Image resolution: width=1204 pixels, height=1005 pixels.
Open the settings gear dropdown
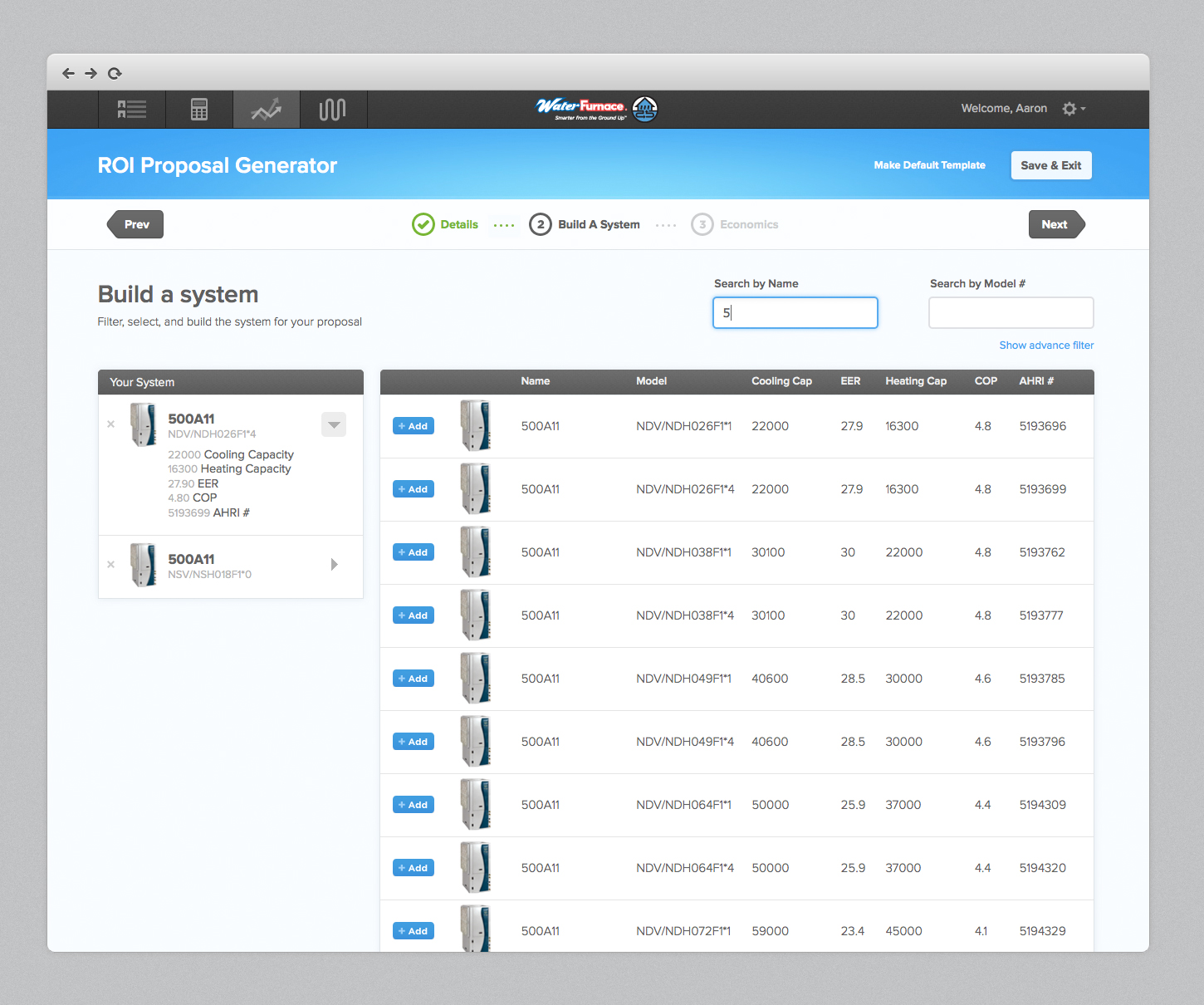click(1074, 109)
